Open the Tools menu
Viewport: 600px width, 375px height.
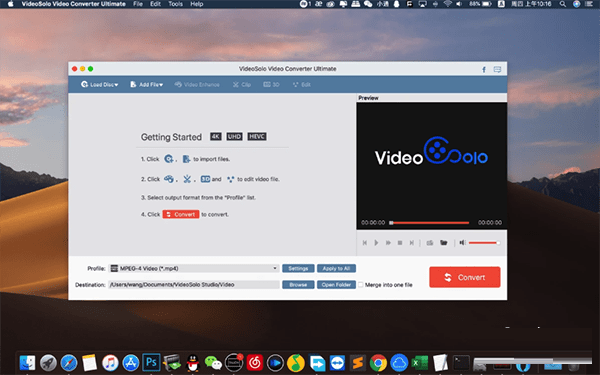tap(175, 4)
